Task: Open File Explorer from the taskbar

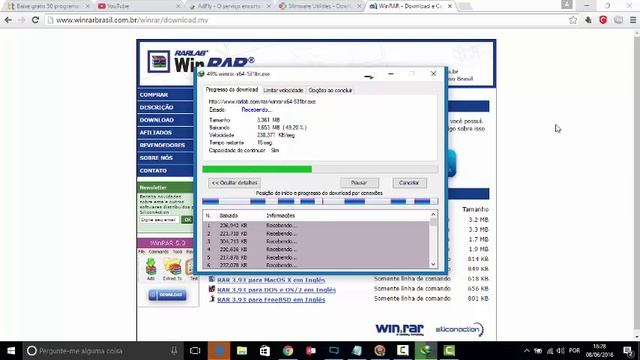Action: [x=242, y=351]
